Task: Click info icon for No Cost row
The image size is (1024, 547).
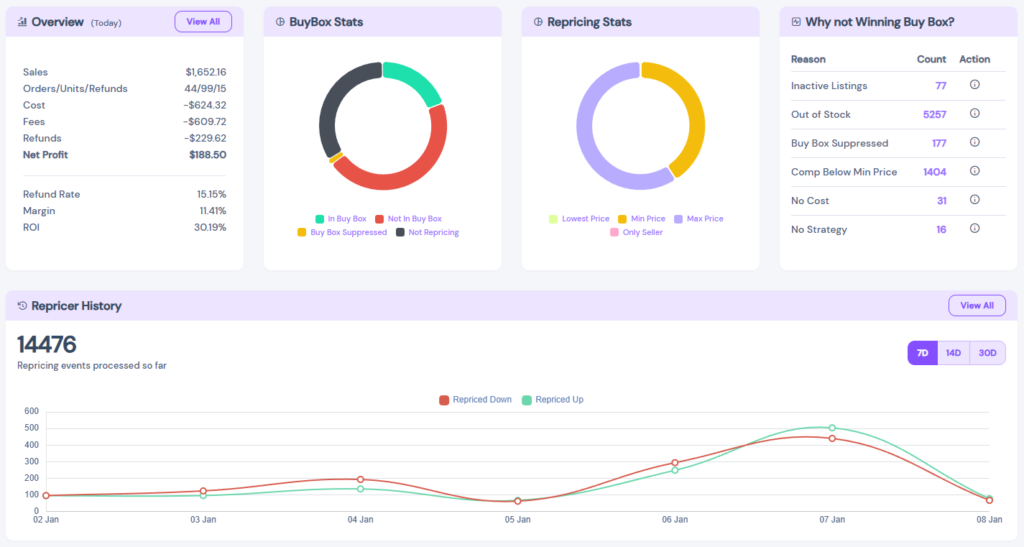Action: coord(974,200)
